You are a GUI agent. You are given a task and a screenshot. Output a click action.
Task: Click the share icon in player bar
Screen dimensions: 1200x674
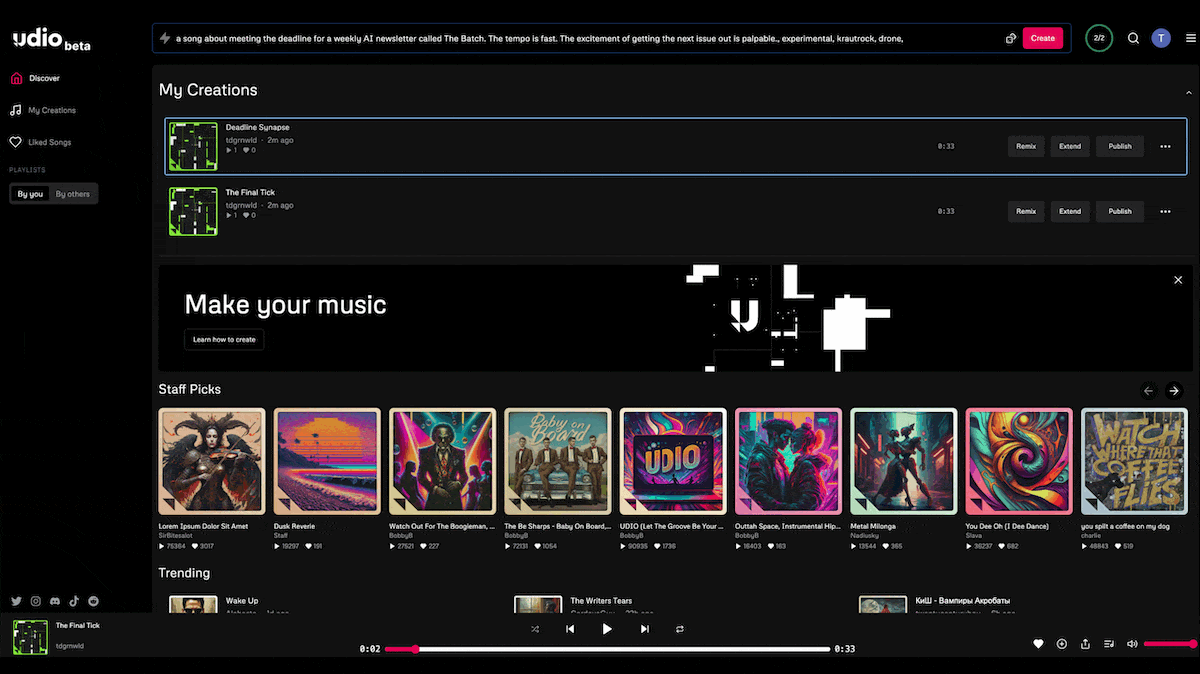[1085, 644]
